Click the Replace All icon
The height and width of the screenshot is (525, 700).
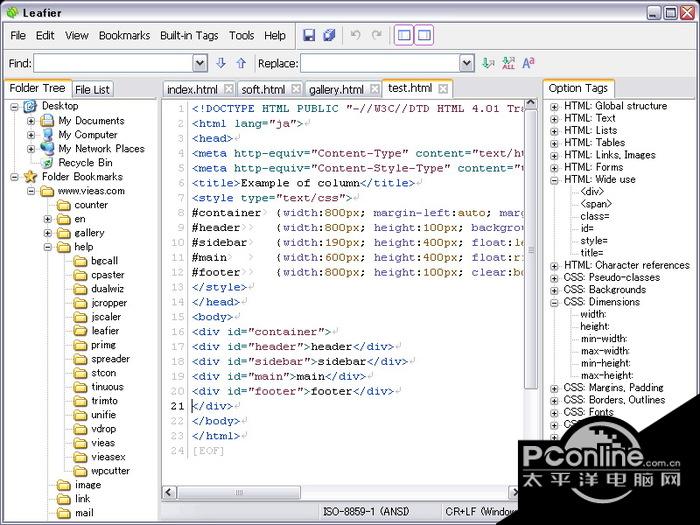click(x=508, y=63)
